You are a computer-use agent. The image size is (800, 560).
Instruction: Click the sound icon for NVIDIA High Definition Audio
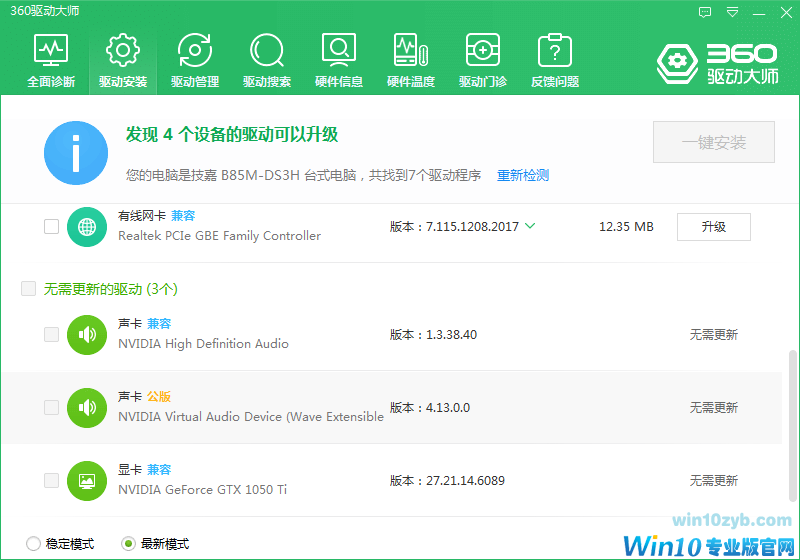(x=87, y=335)
